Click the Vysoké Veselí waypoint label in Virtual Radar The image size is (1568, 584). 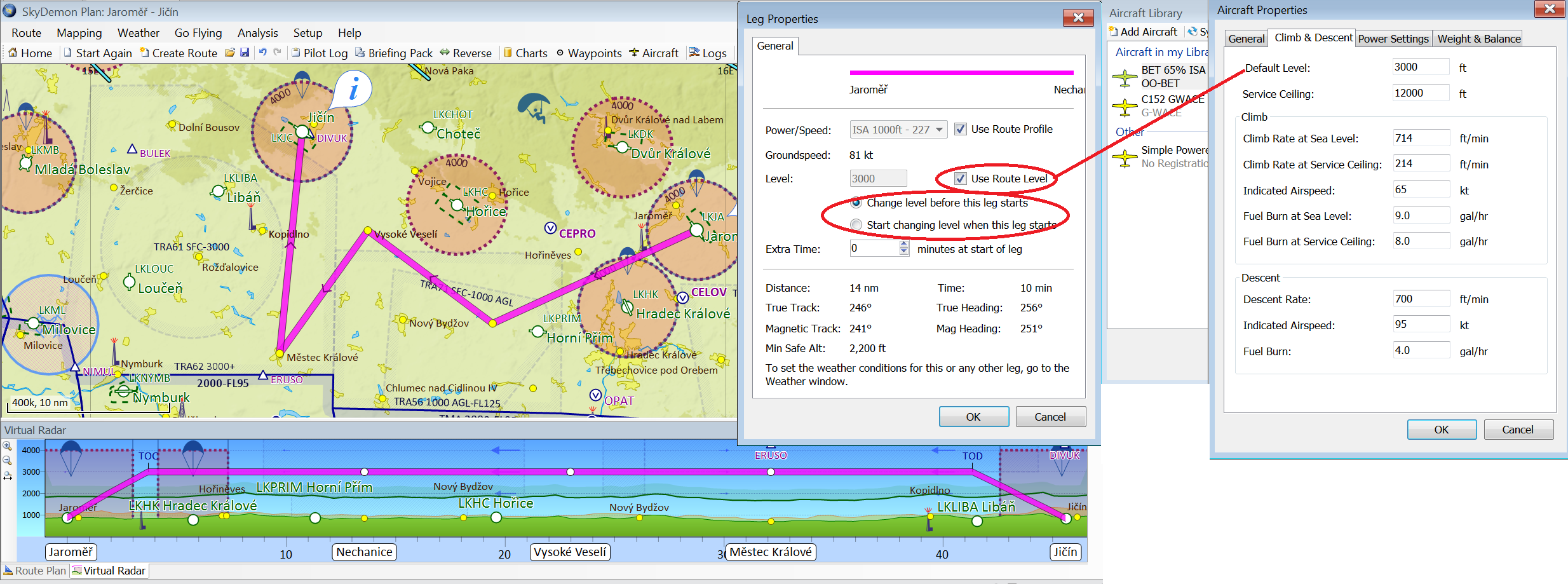(x=571, y=552)
